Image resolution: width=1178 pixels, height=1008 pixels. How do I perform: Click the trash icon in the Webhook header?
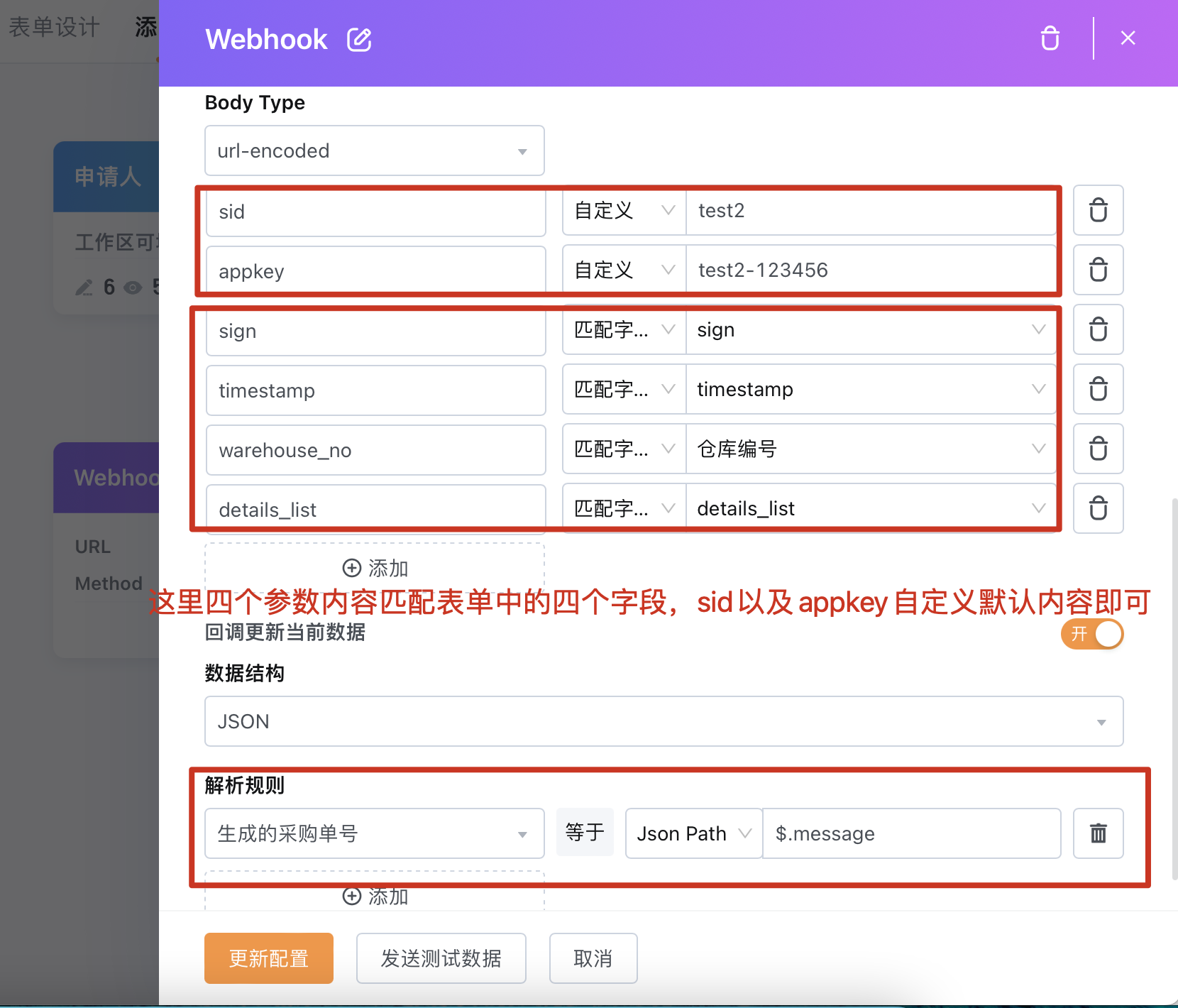[1050, 38]
